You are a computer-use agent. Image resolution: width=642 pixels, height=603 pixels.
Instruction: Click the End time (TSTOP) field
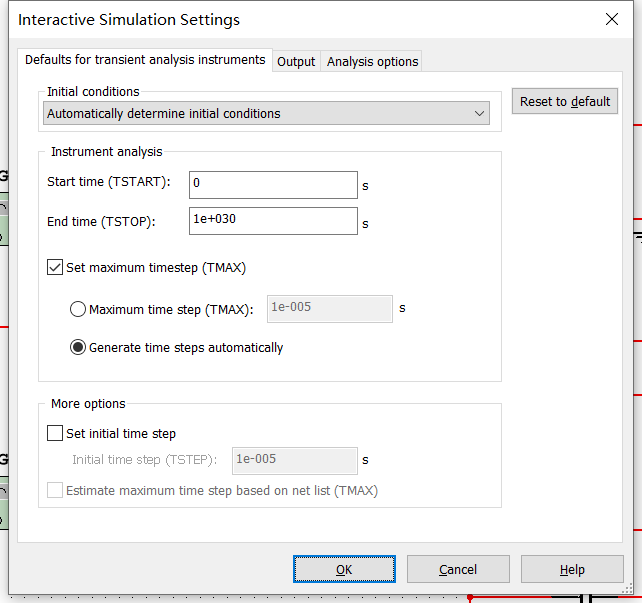[x=272, y=221]
